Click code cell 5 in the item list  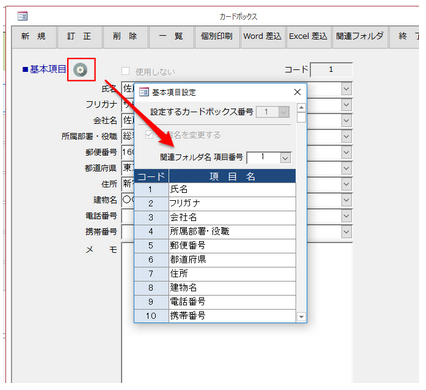151,246
